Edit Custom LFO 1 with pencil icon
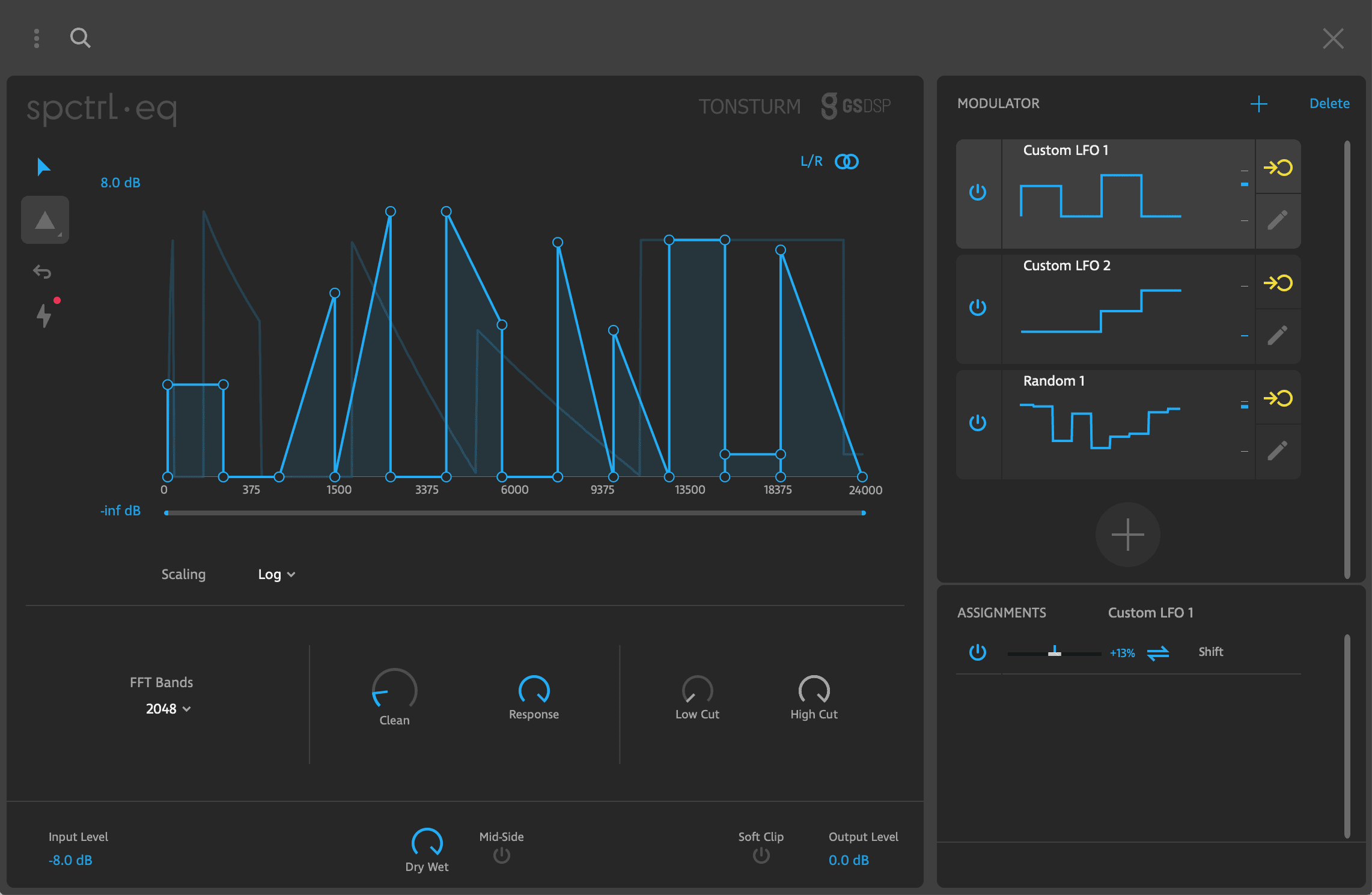Viewport: 1372px width, 895px height. click(x=1278, y=220)
